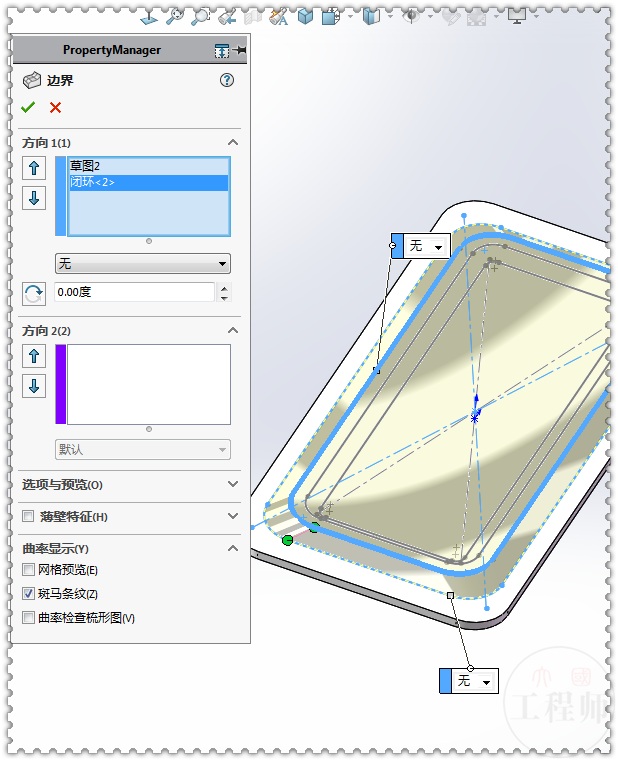Click inside empty 方向 2 selection box
This screenshot has height=761, width=618.
click(x=149, y=384)
